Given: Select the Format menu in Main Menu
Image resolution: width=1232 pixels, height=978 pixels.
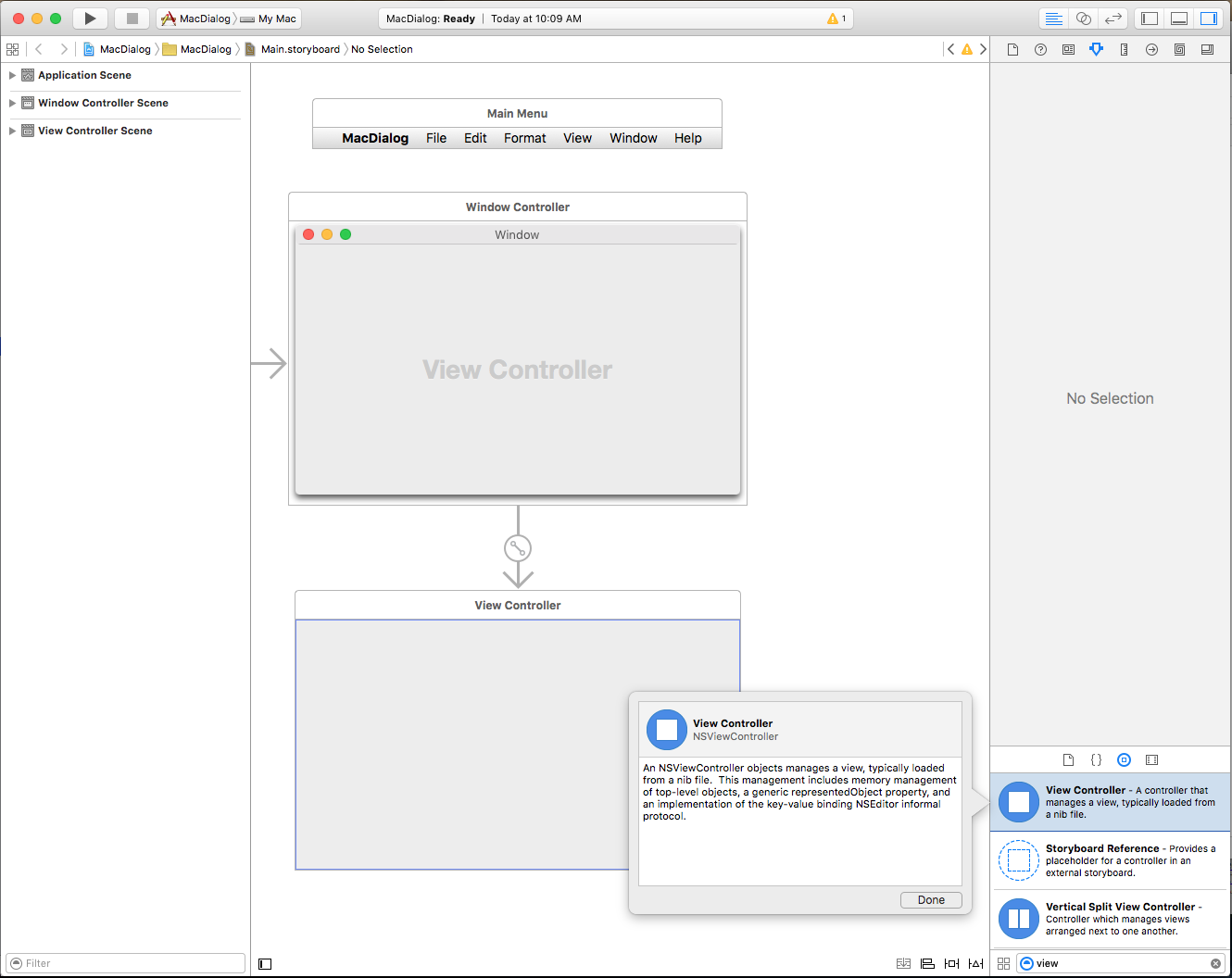Looking at the screenshot, I should 524,138.
